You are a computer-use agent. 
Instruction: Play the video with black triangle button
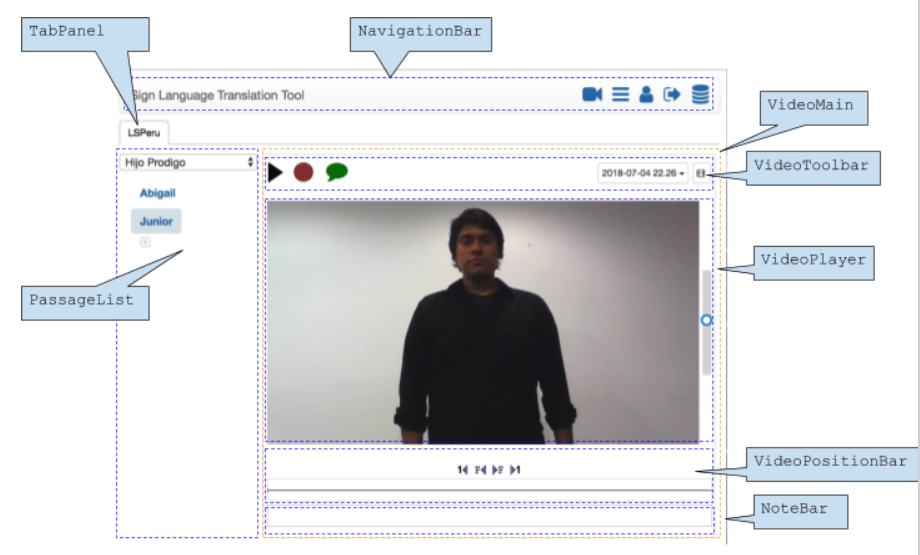pos(275,172)
